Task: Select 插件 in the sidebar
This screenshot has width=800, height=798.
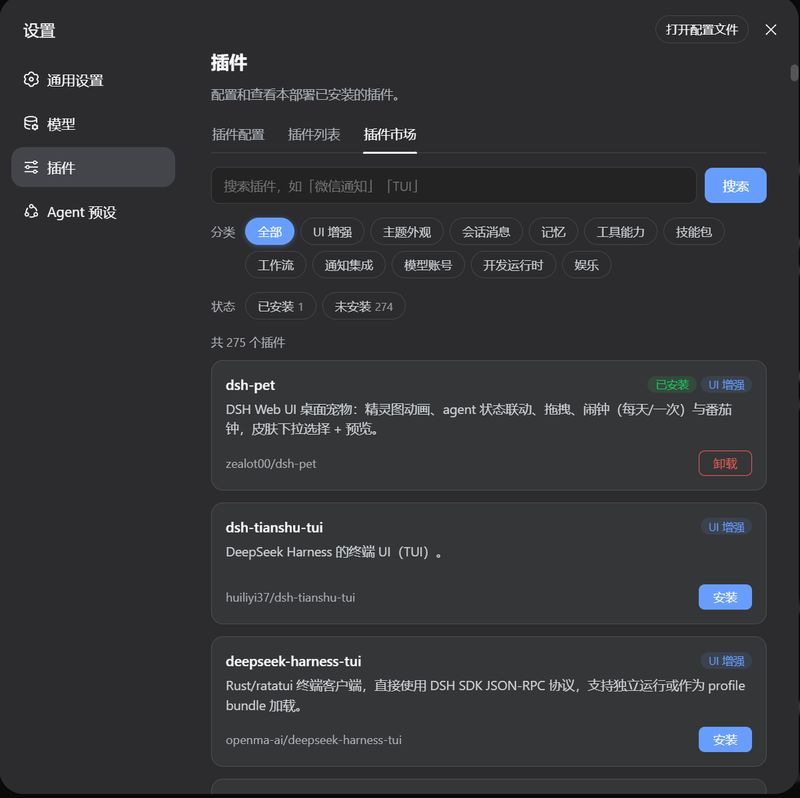Action: tap(93, 167)
